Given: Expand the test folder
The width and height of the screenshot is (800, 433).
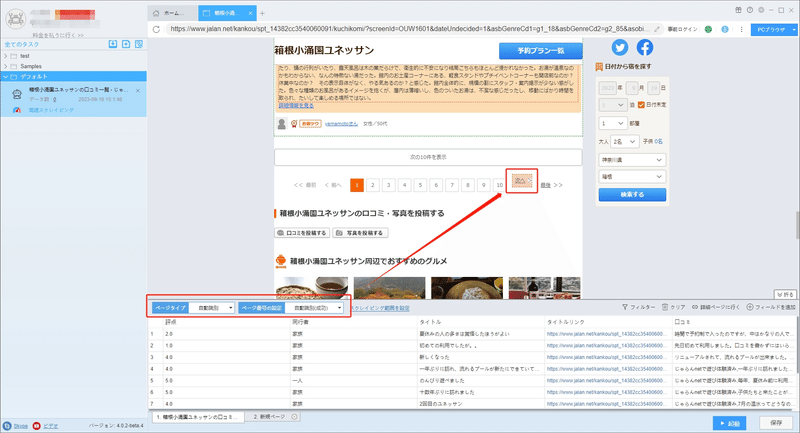Looking at the screenshot, I should click(x=6, y=56).
